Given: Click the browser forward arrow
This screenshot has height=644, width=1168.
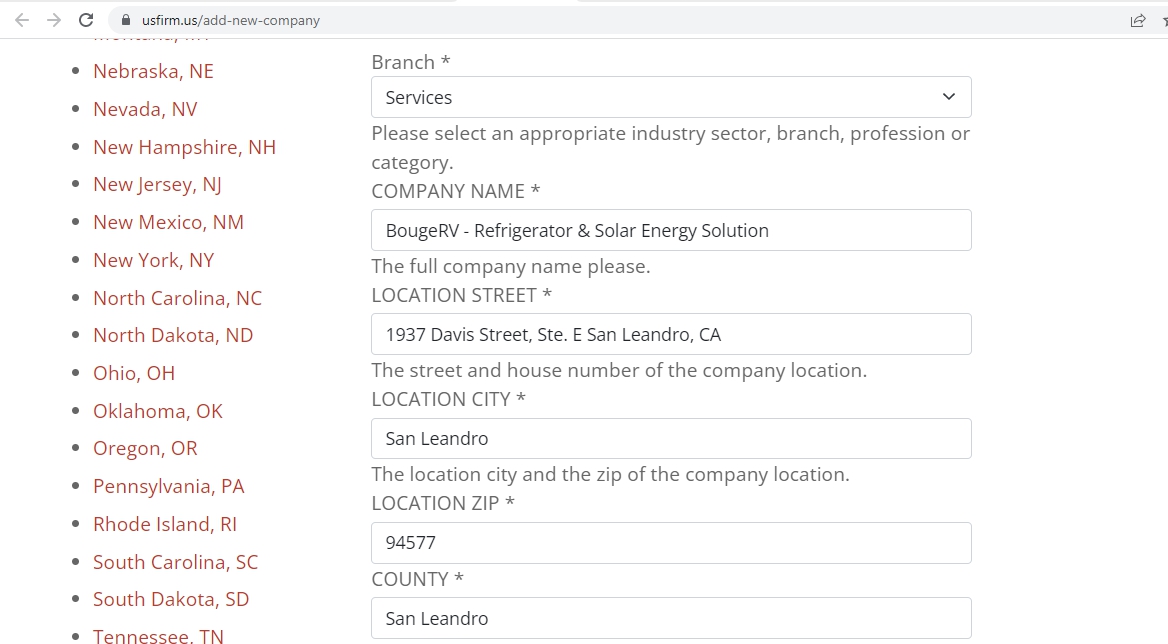Looking at the screenshot, I should [x=54, y=20].
